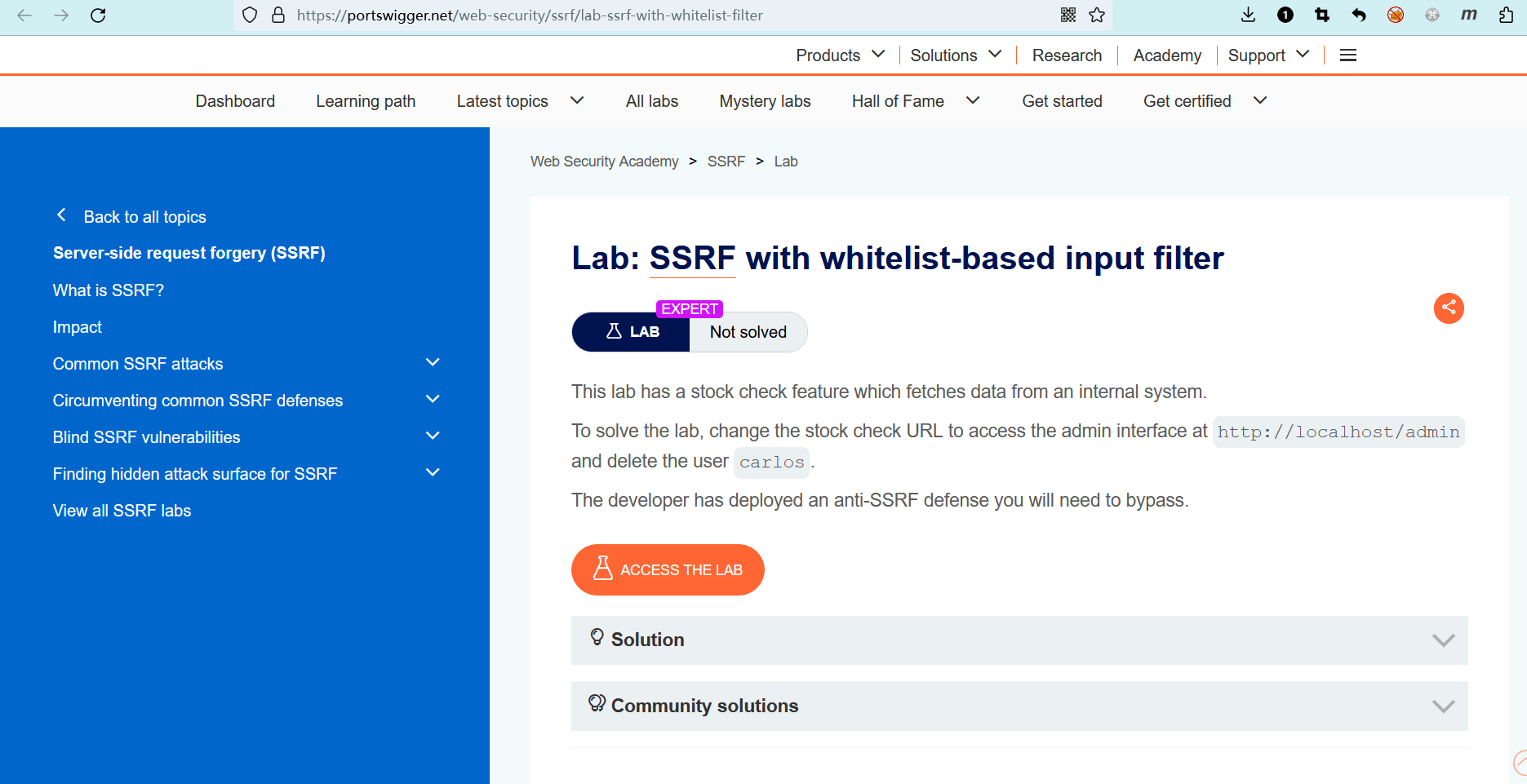Expand Common SSRF attacks in sidebar
The width and height of the screenshot is (1527, 784).
pos(433,363)
